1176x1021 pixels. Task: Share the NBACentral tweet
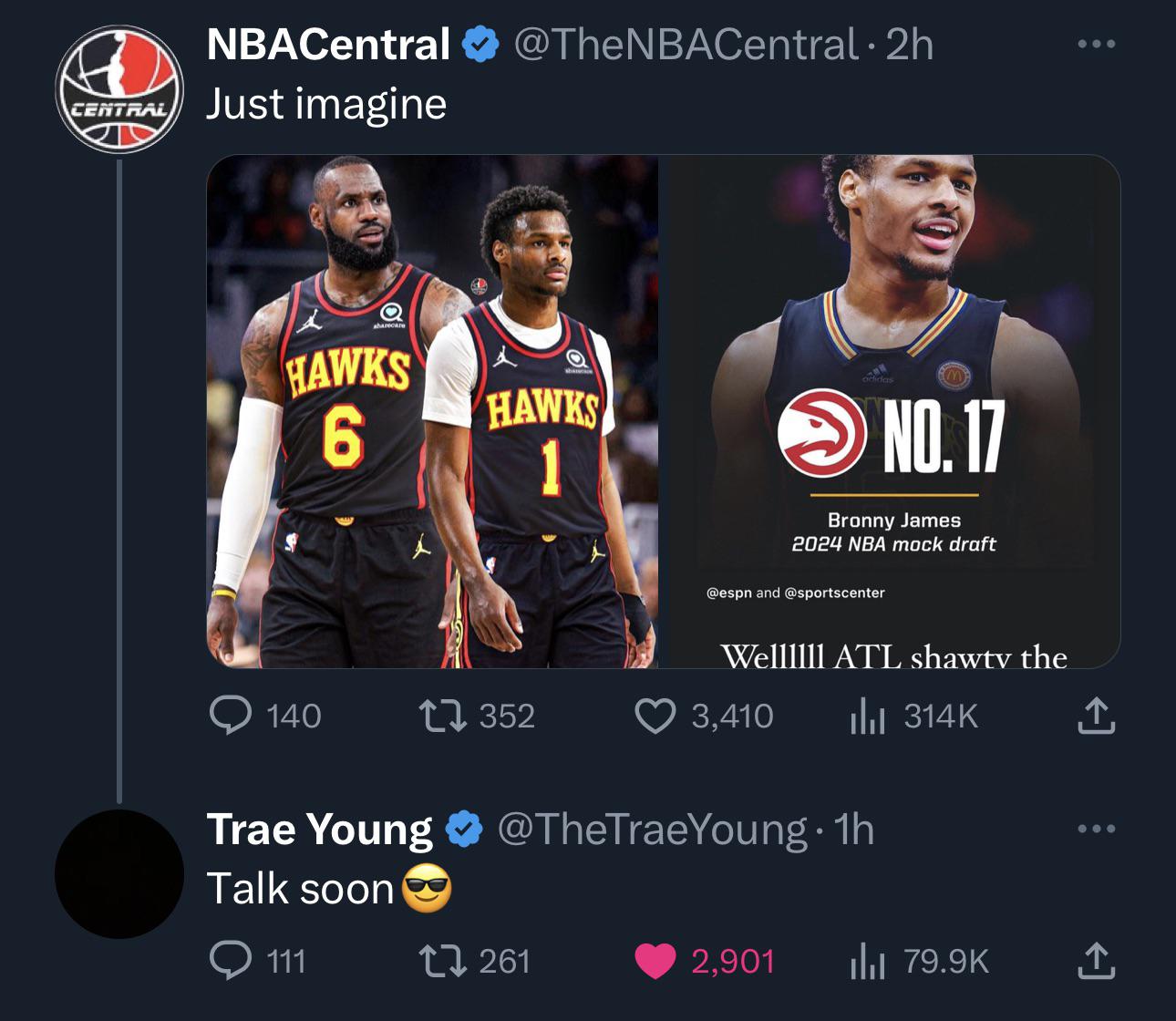1096,716
